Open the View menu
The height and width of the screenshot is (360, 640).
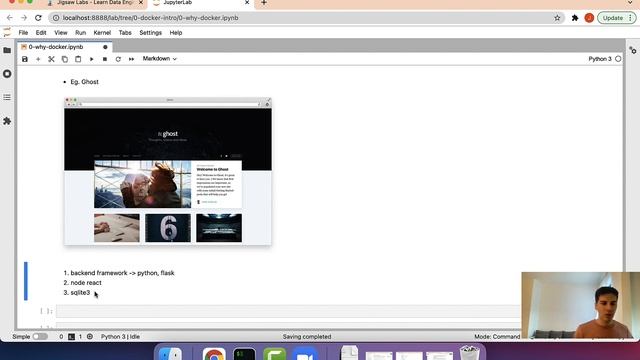[61, 33]
